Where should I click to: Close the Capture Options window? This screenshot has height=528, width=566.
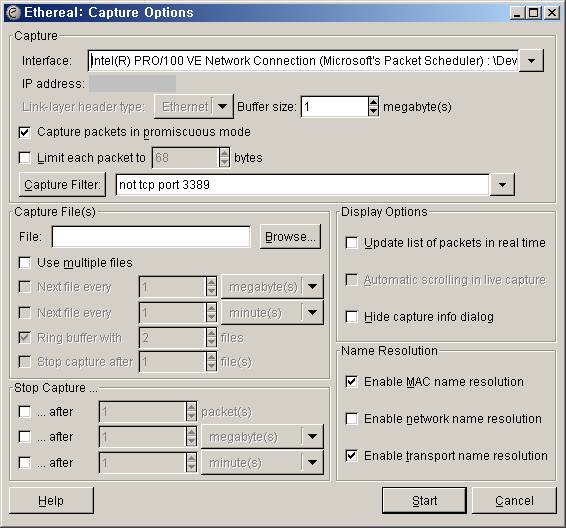point(552,13)
